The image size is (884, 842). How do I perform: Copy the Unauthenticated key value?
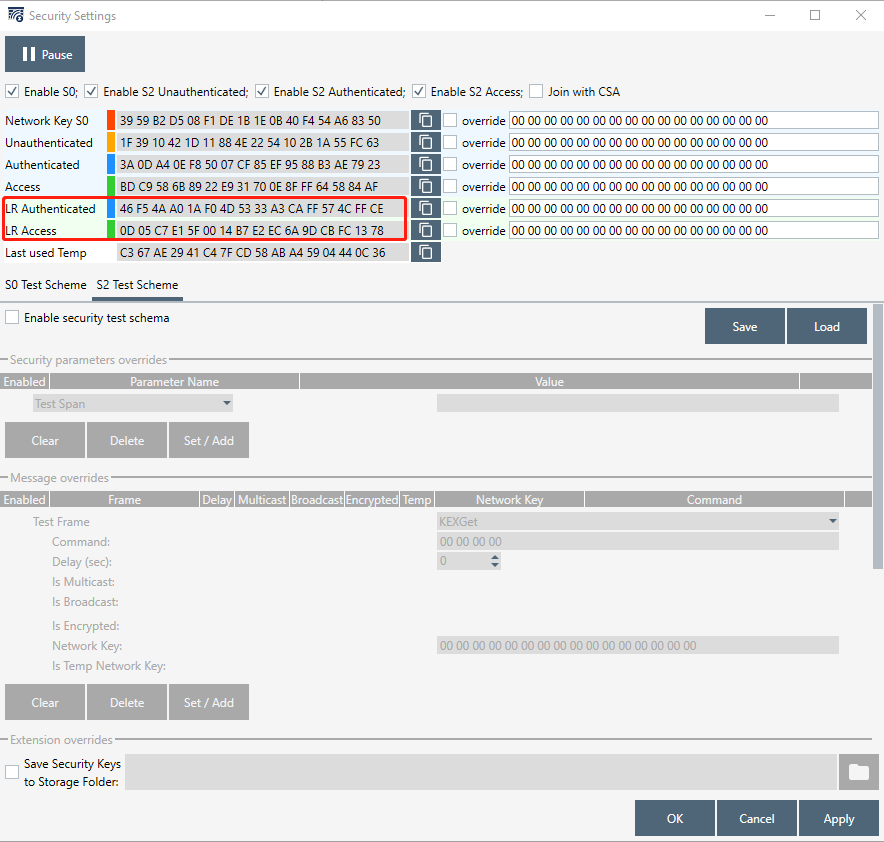click(x=426, y=142)
